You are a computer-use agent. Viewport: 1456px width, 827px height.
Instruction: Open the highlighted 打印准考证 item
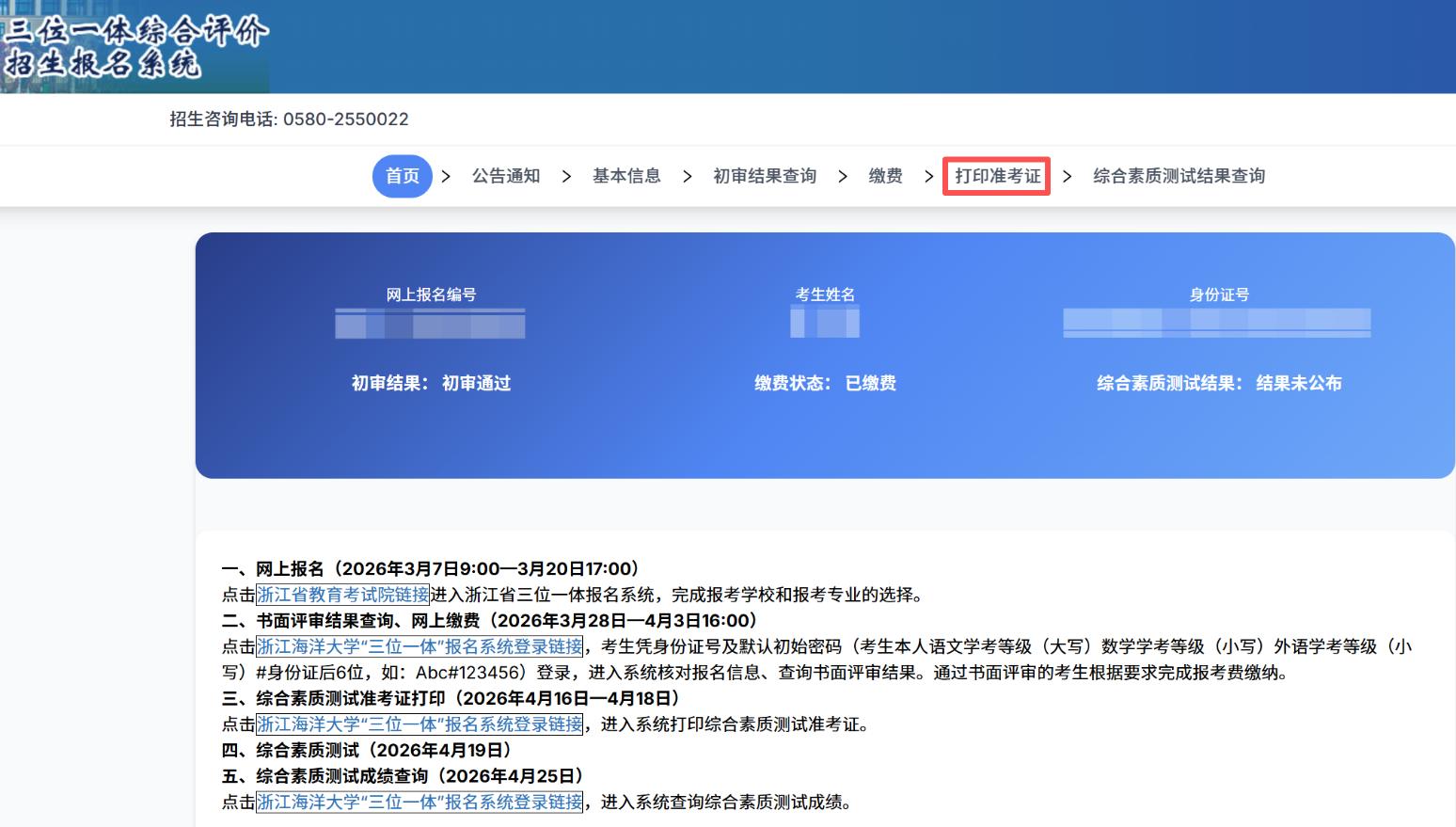coord(997,176)
